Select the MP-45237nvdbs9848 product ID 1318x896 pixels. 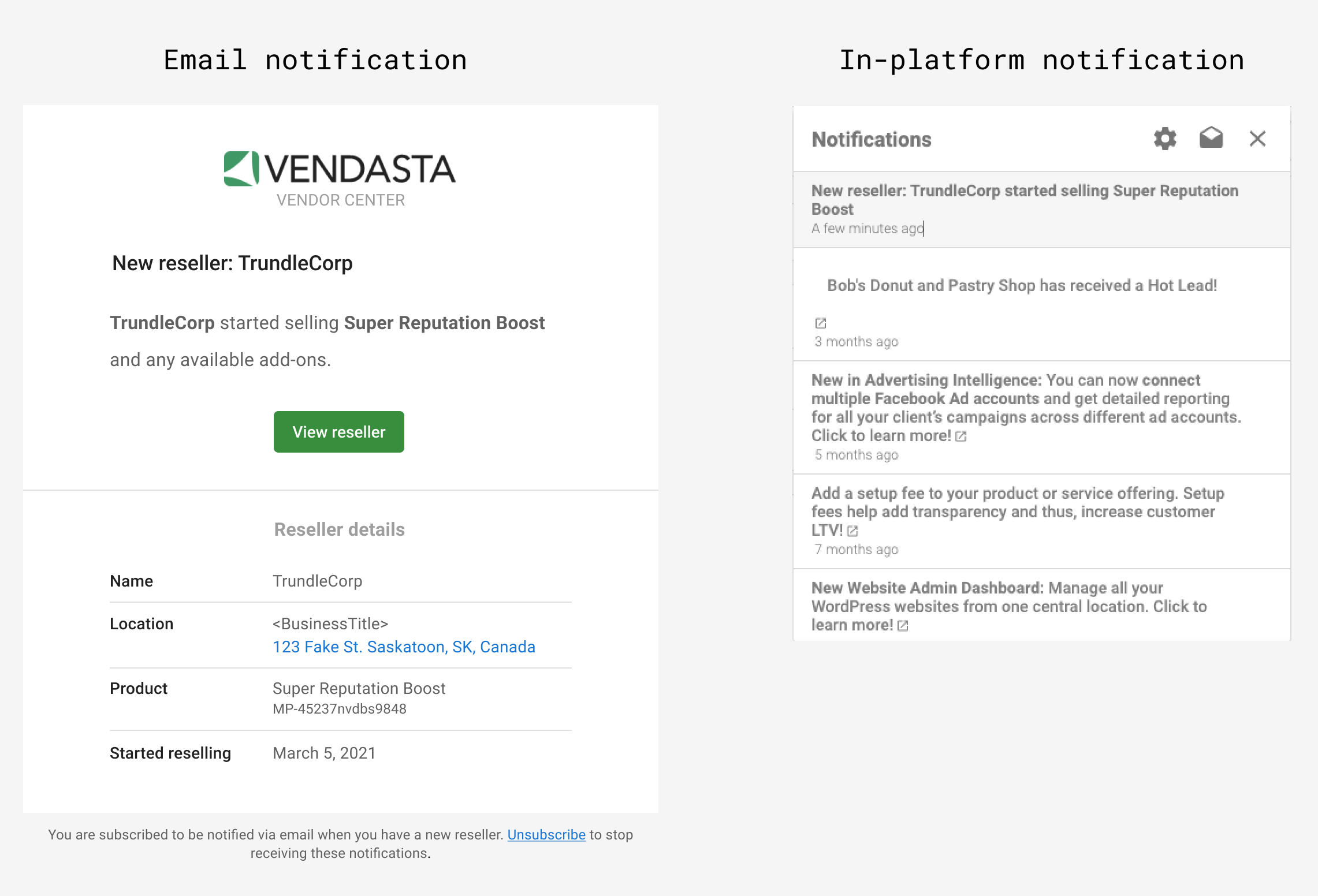pos(340,709)
